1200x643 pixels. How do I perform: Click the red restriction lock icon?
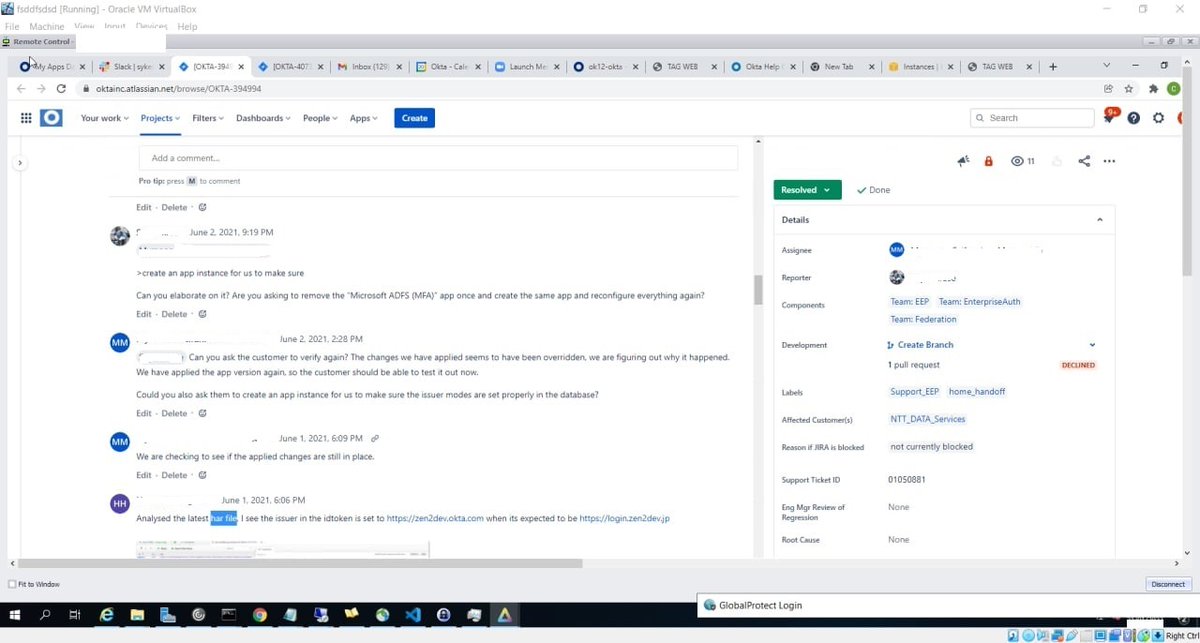(x=988, y=160)
